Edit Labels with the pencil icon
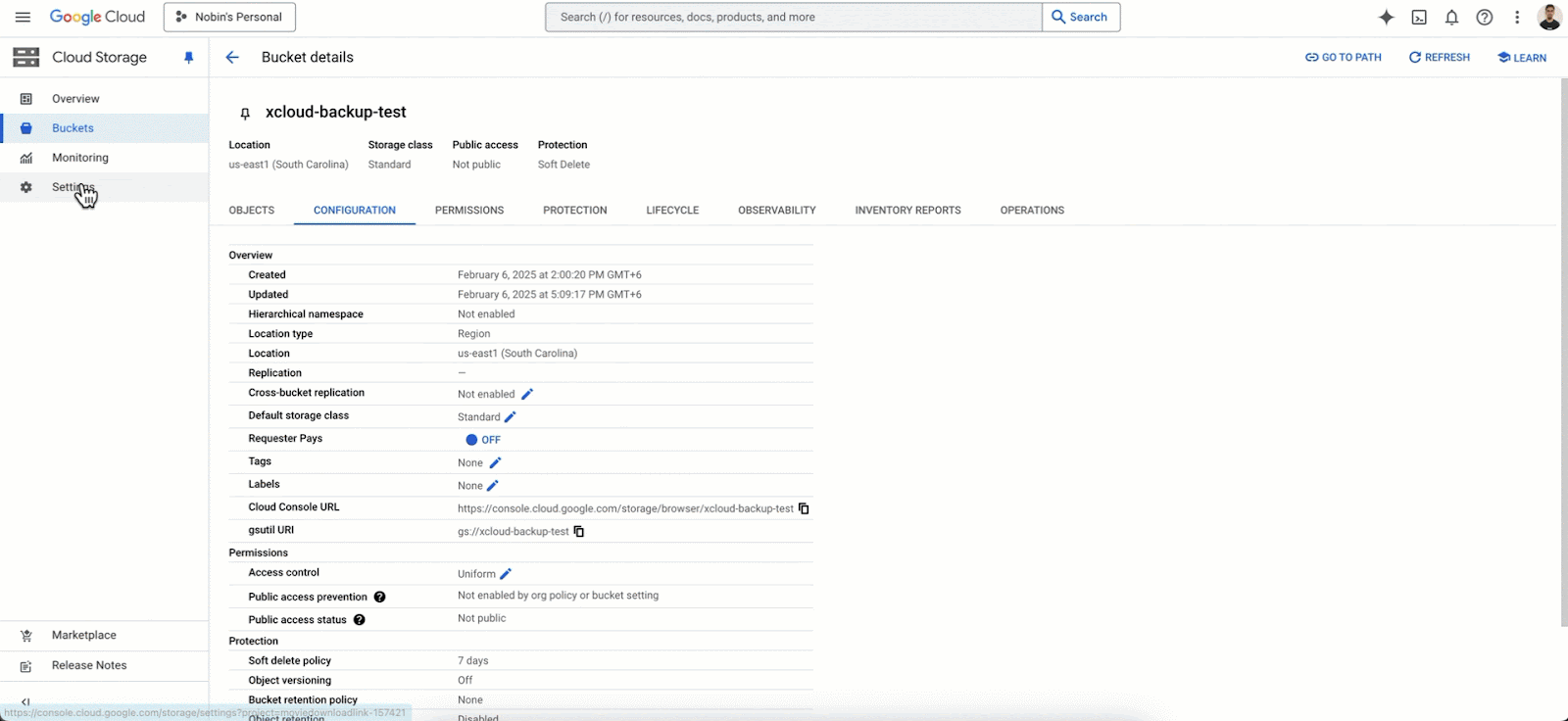 [x=493, y=485]
